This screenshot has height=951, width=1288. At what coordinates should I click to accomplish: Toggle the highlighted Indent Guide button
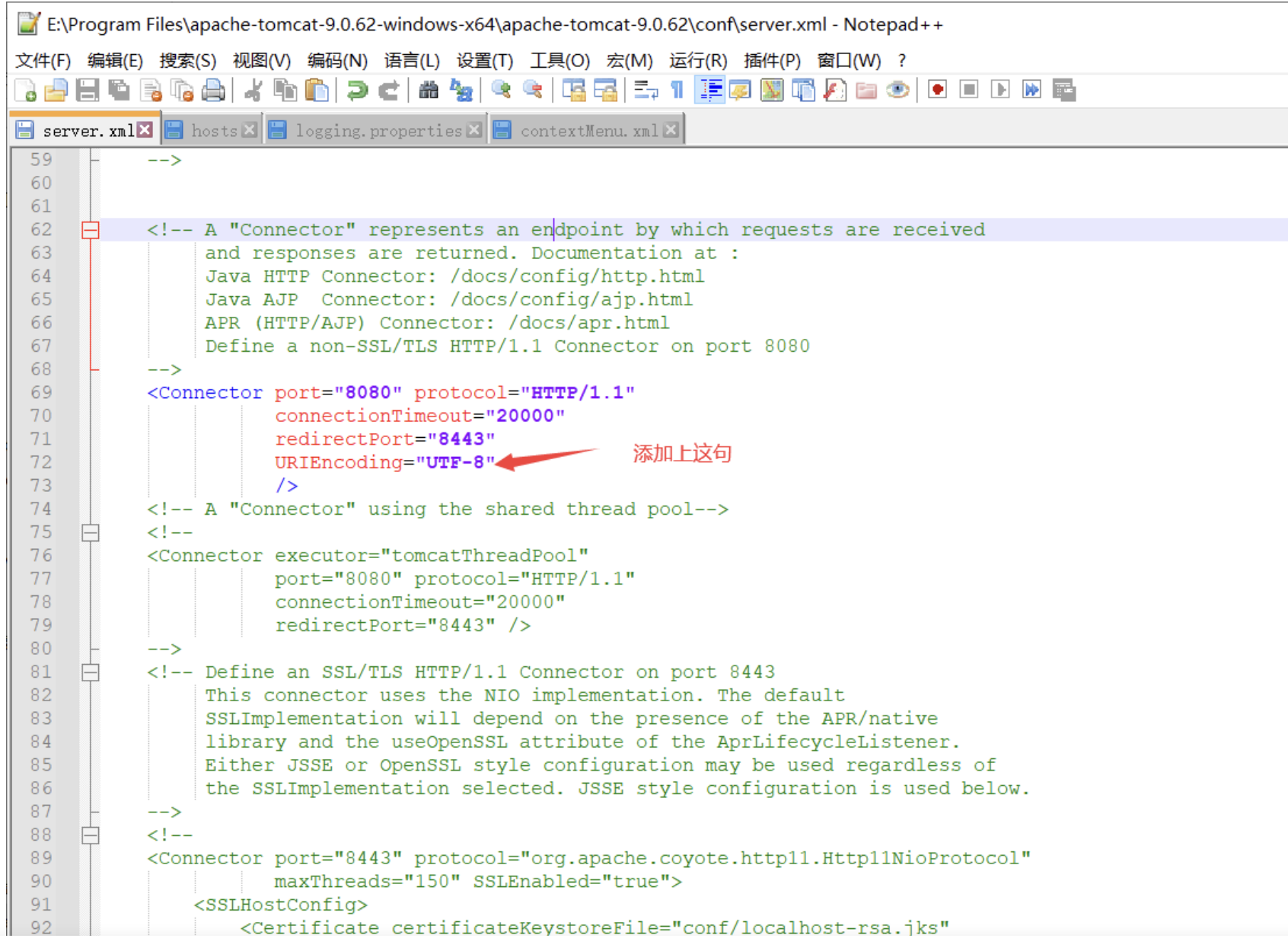point(709,91)
